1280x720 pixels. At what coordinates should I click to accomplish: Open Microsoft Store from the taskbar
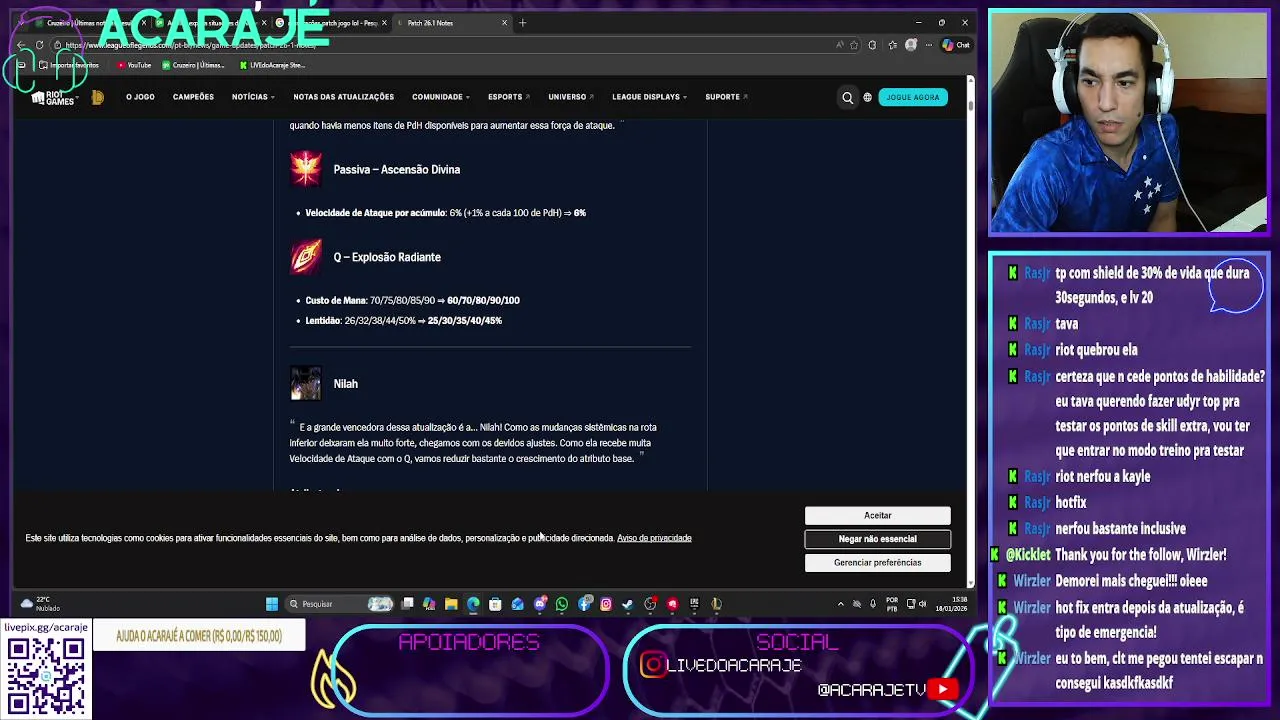coord(495,604)
